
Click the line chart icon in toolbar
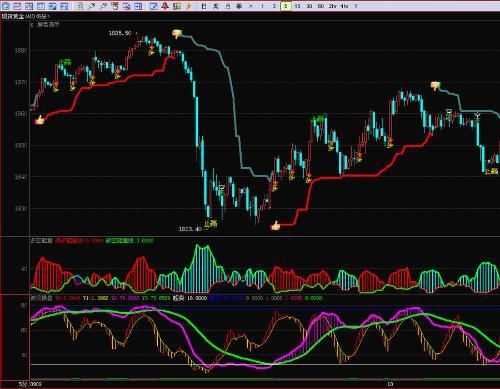17,6
